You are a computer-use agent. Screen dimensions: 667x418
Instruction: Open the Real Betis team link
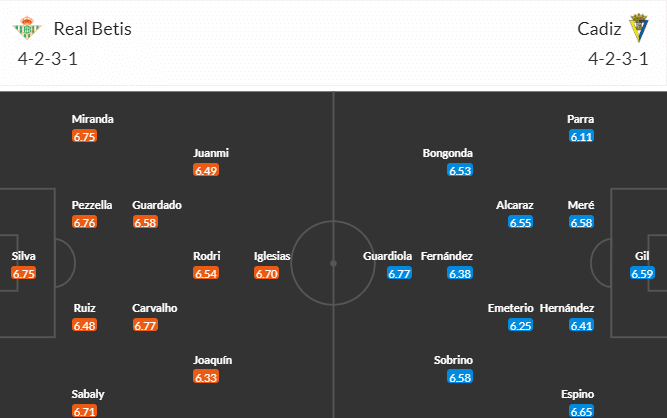tap(93, 29)
